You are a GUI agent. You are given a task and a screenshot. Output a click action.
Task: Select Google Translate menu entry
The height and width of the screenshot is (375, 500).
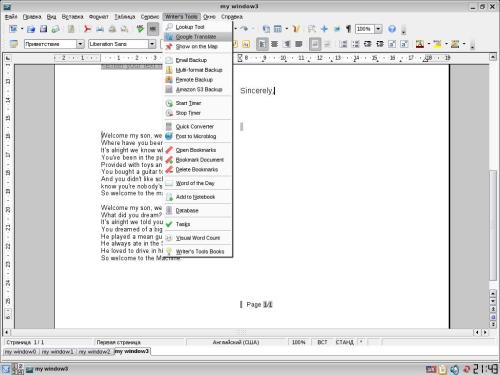[x=198, y=37]
